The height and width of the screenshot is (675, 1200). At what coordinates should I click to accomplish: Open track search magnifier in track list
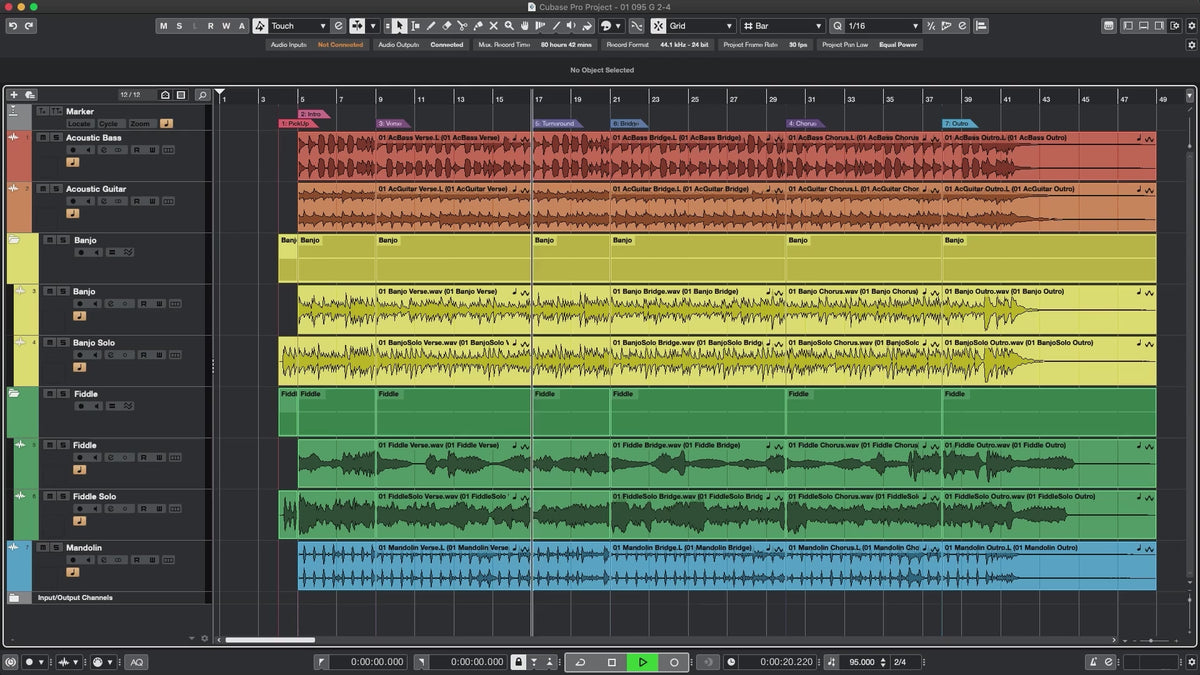[x=202, y=95]
